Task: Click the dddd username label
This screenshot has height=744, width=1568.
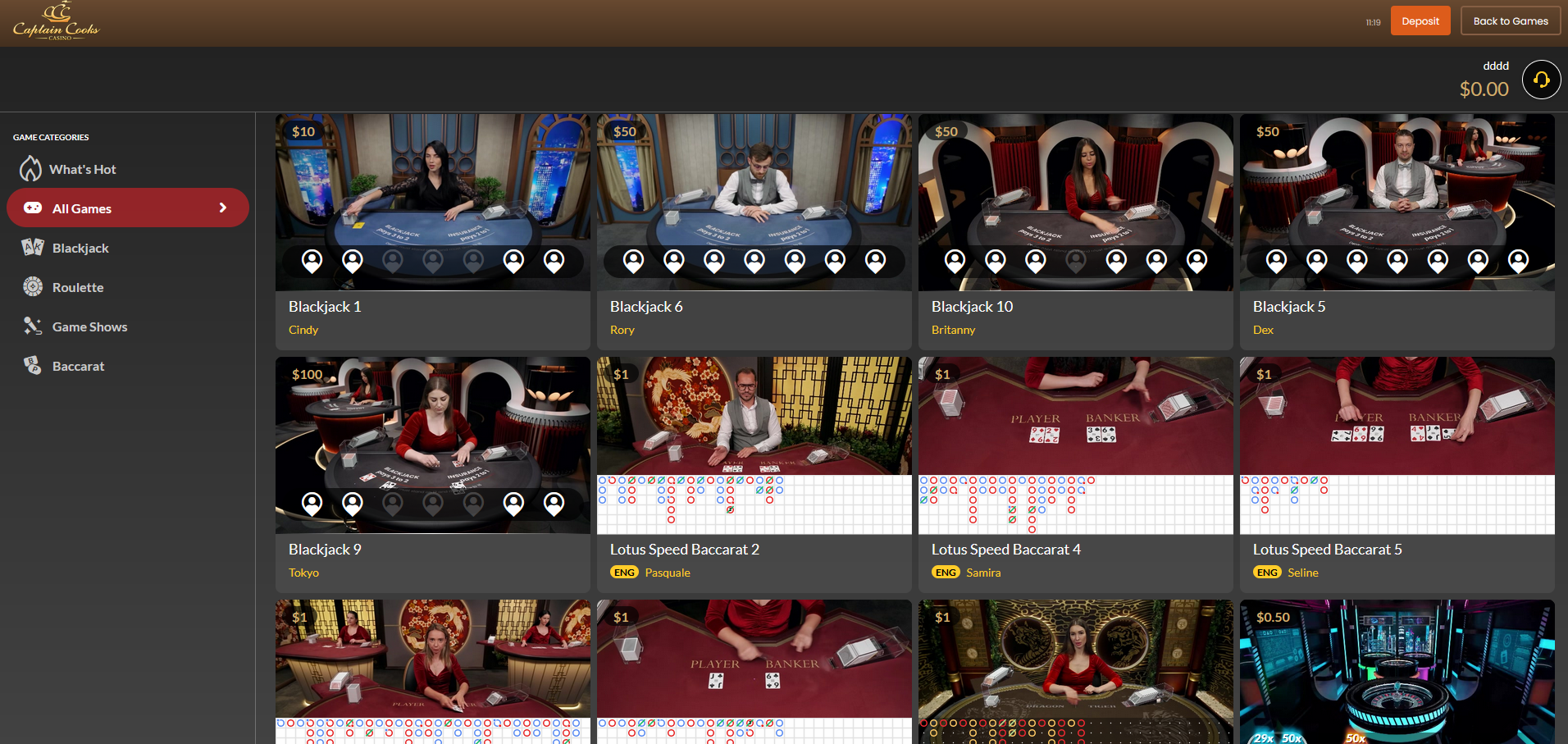Action: (1496, 66)
